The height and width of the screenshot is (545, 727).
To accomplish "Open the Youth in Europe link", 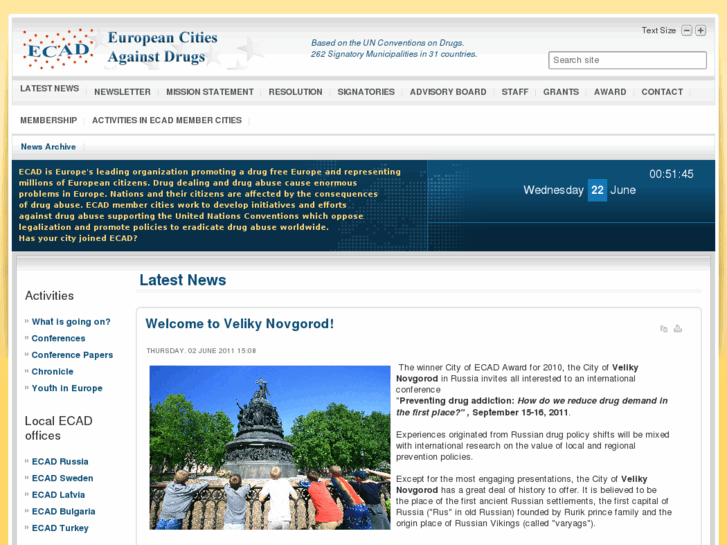I will point(67,388).
